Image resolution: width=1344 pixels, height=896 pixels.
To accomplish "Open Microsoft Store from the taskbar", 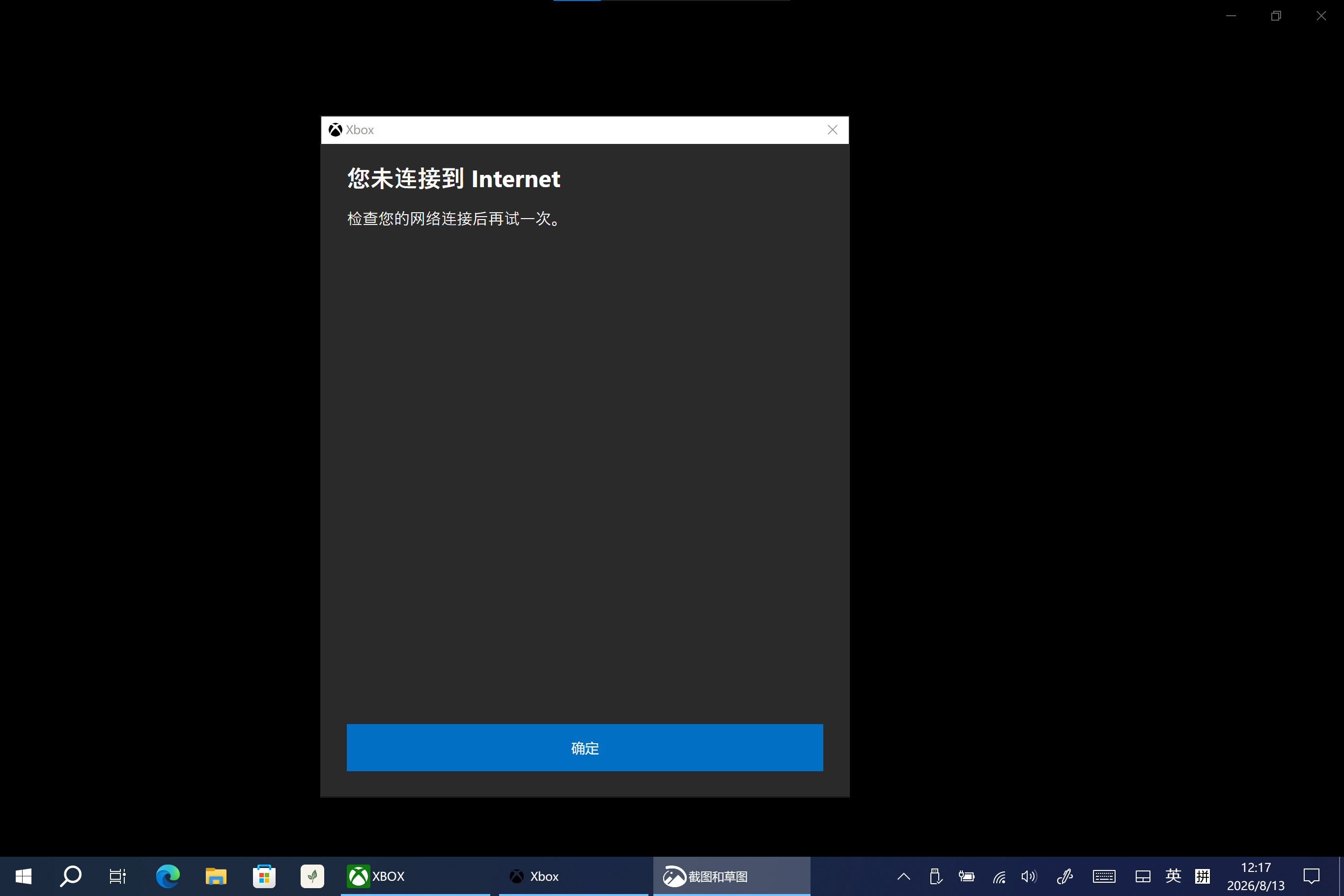I will pos(264,876).
